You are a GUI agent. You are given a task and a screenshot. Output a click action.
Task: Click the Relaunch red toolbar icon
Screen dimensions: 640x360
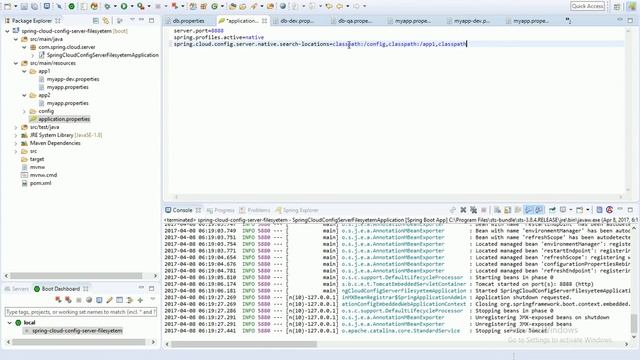(x=175, y=6)
